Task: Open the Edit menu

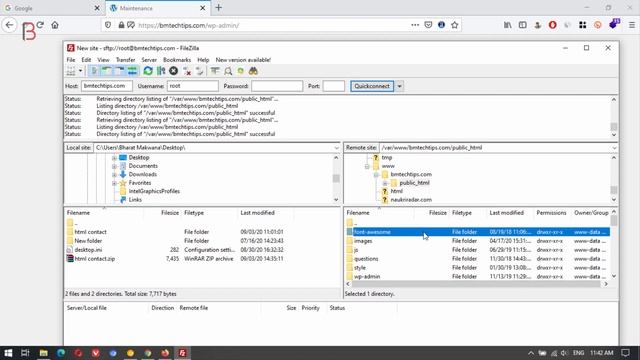Action: [86, 60]
